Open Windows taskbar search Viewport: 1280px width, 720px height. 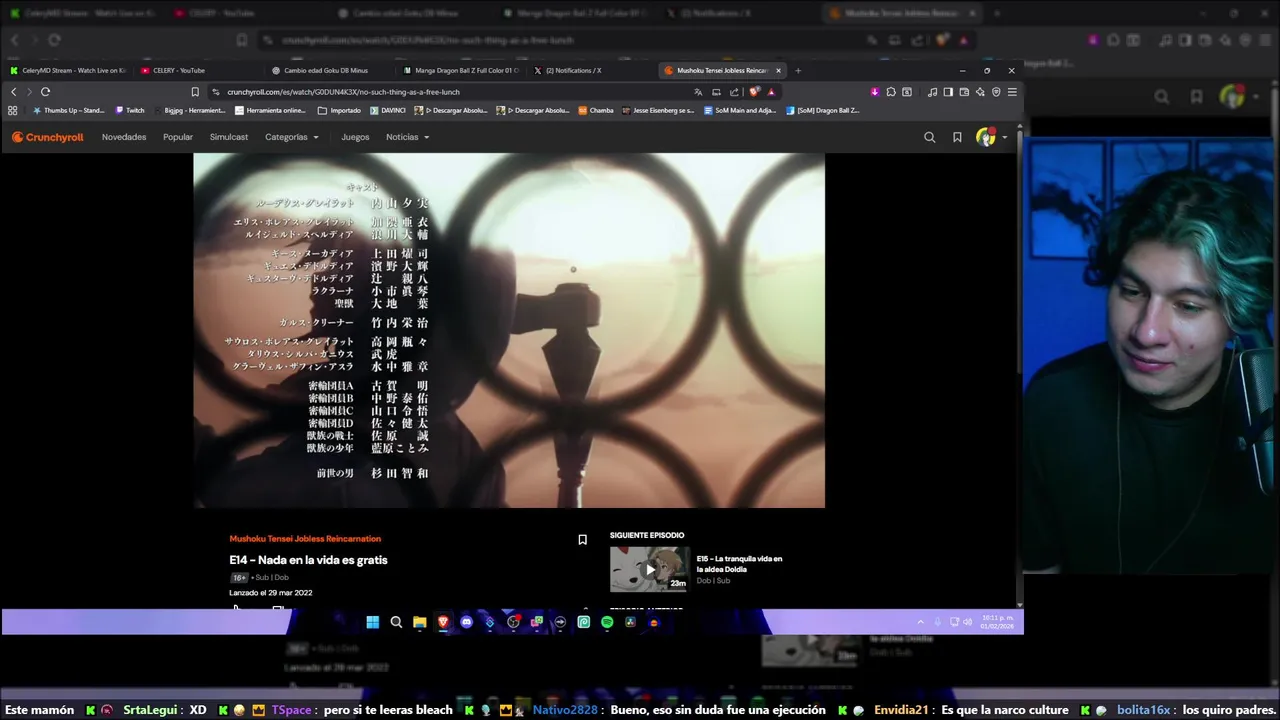pyautogui.click(x=396, y=622)
